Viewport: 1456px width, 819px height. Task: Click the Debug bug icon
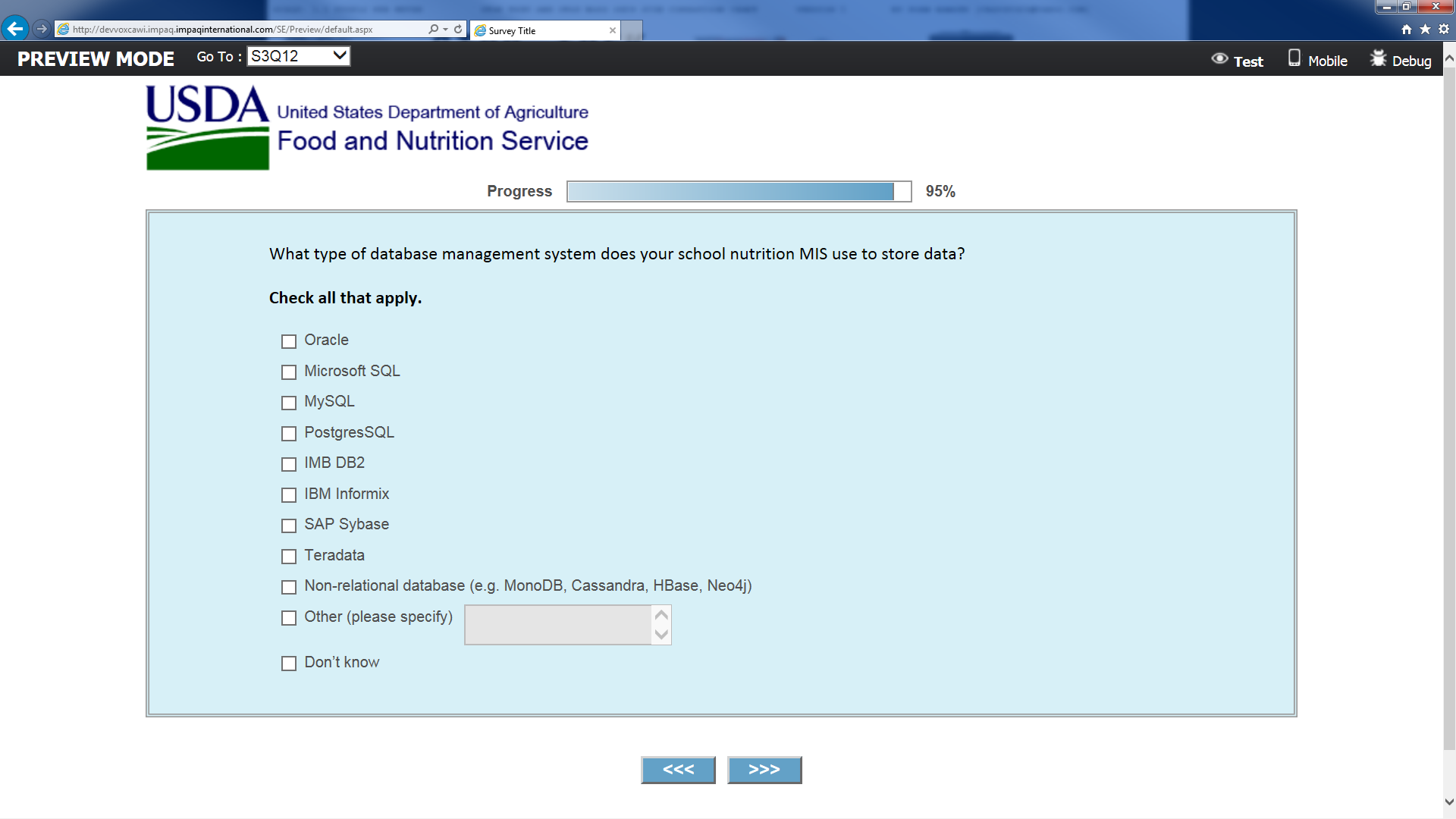click(1378, 58)
